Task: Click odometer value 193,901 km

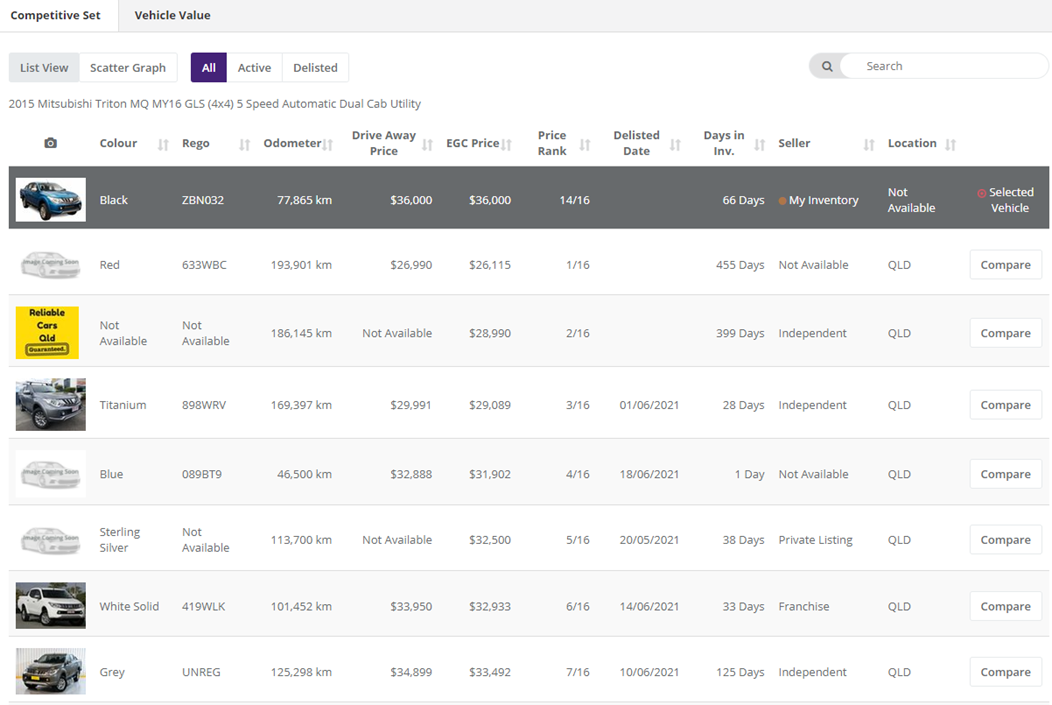Action: [x=301, y=265]
